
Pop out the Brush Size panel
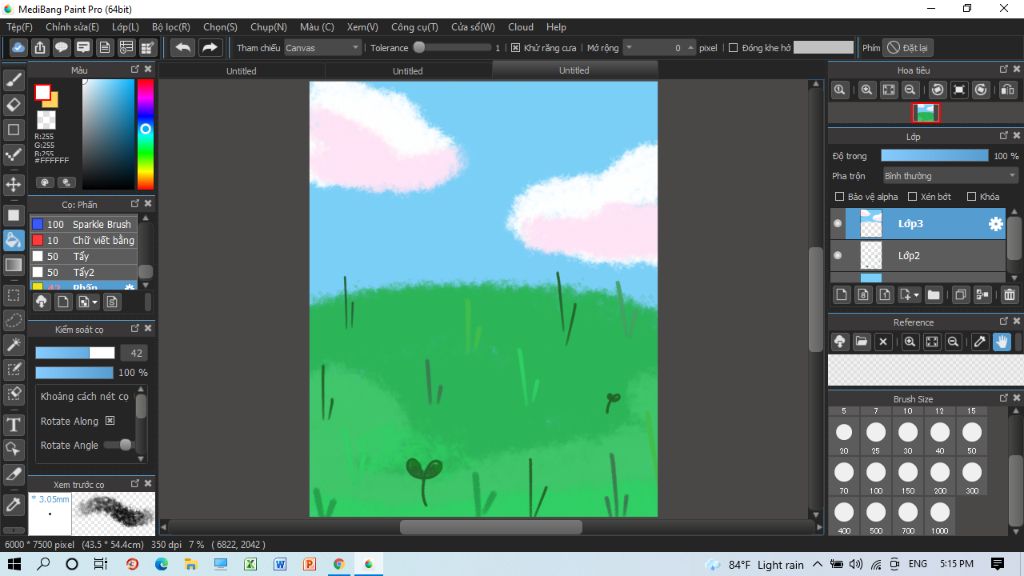coord(1004,398)
